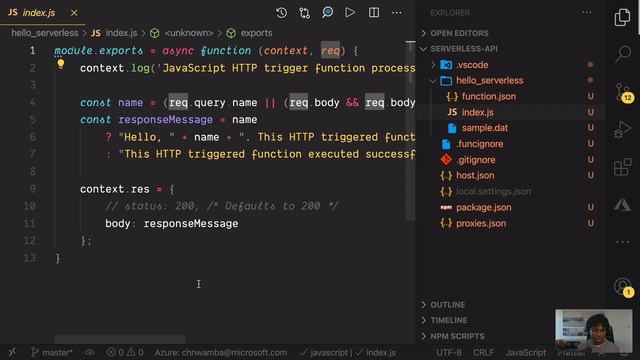
Task: Open function.json file
Action: (489, 96)
